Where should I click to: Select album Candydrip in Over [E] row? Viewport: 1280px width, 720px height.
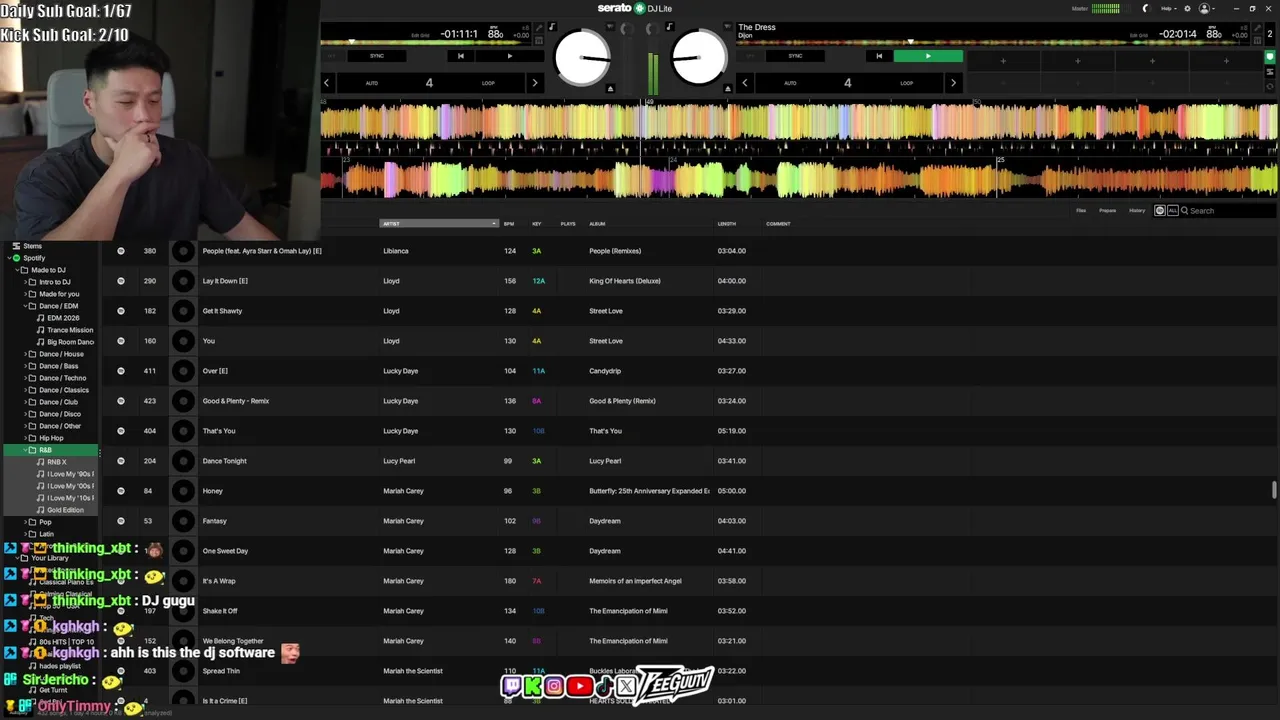coord(605,371)
